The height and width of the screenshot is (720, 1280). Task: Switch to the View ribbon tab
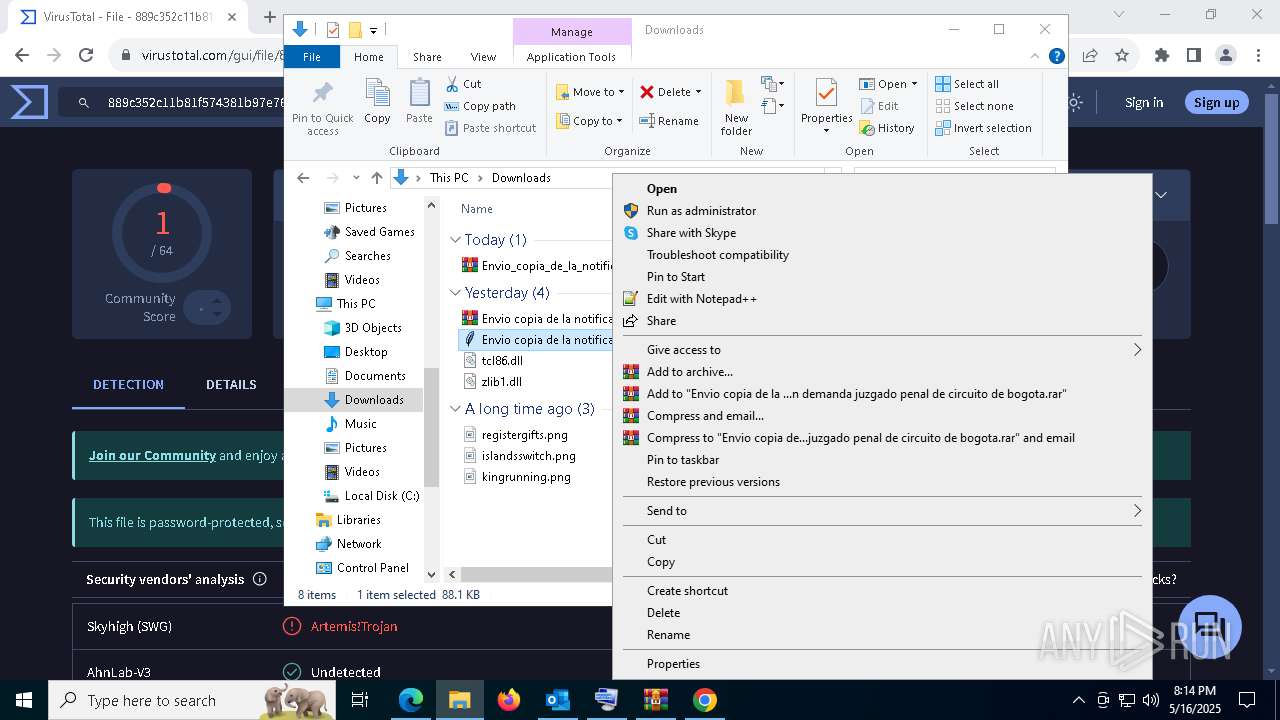click(483, 57)
